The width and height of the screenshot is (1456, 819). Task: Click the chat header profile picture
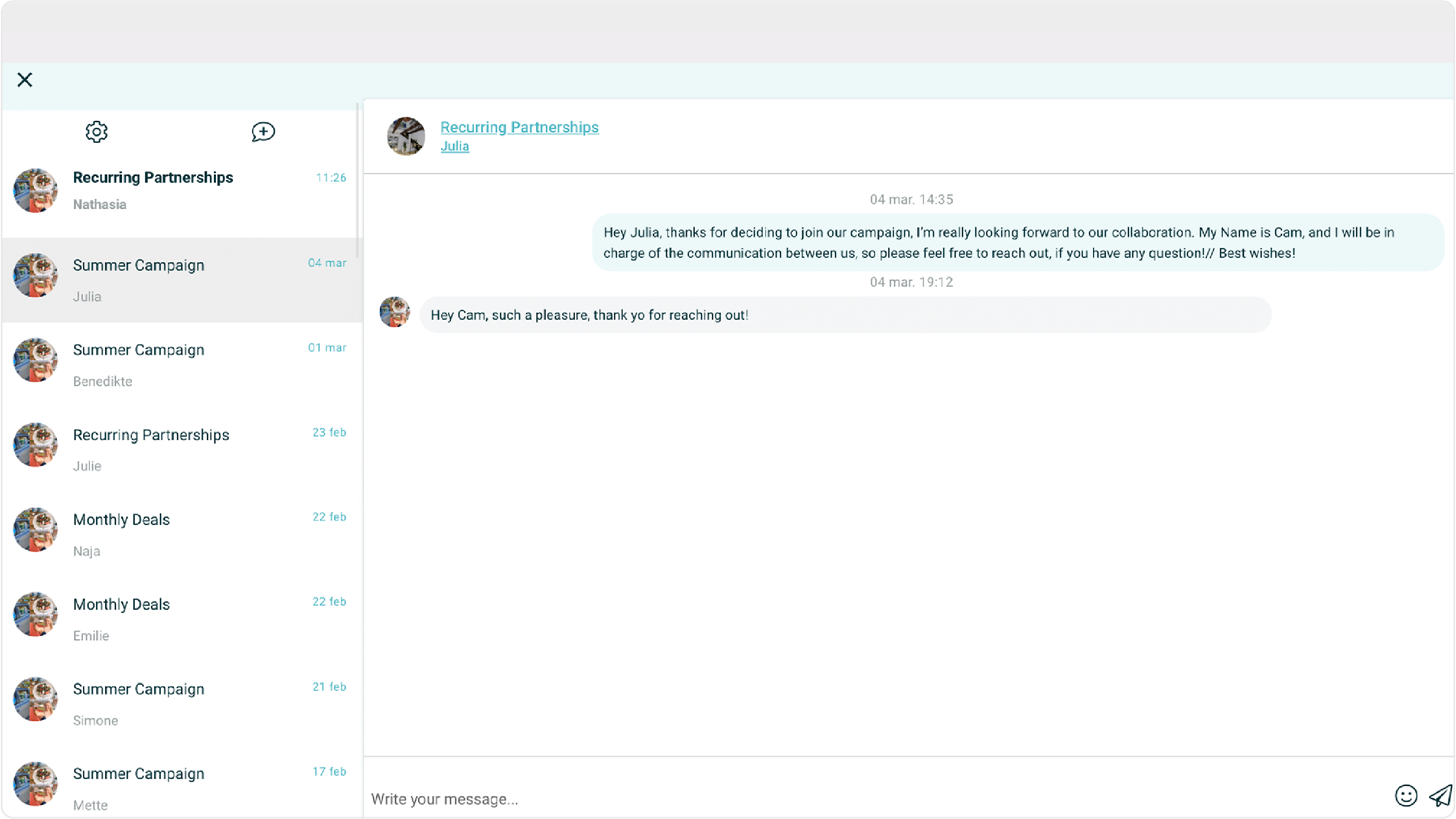tap(406, 136)
